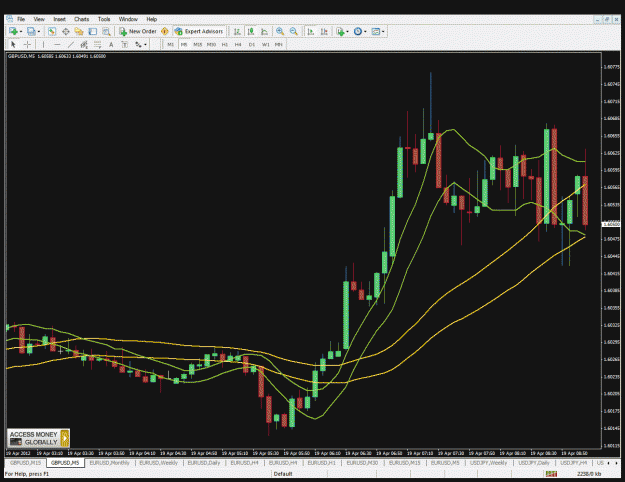Switch to the USDJPY,Weekly chart tab
Screen dimensions: 625x482
(488, 463)
